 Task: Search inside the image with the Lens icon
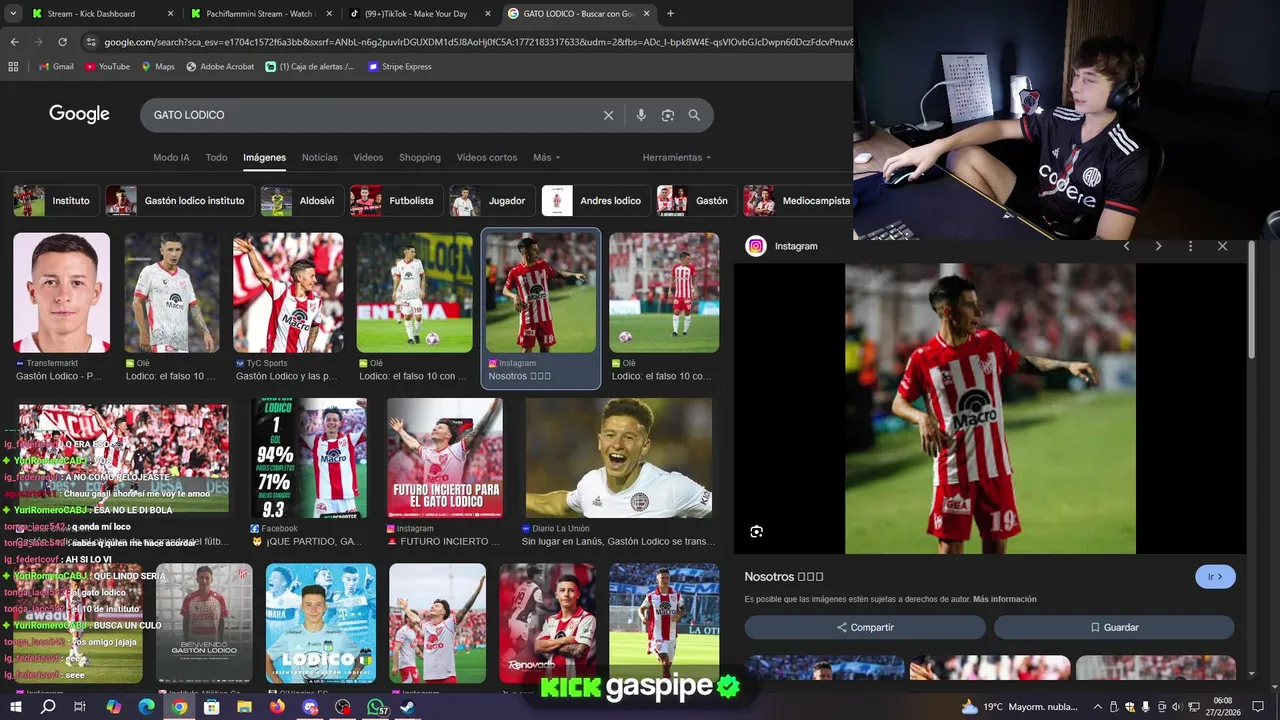757,531
